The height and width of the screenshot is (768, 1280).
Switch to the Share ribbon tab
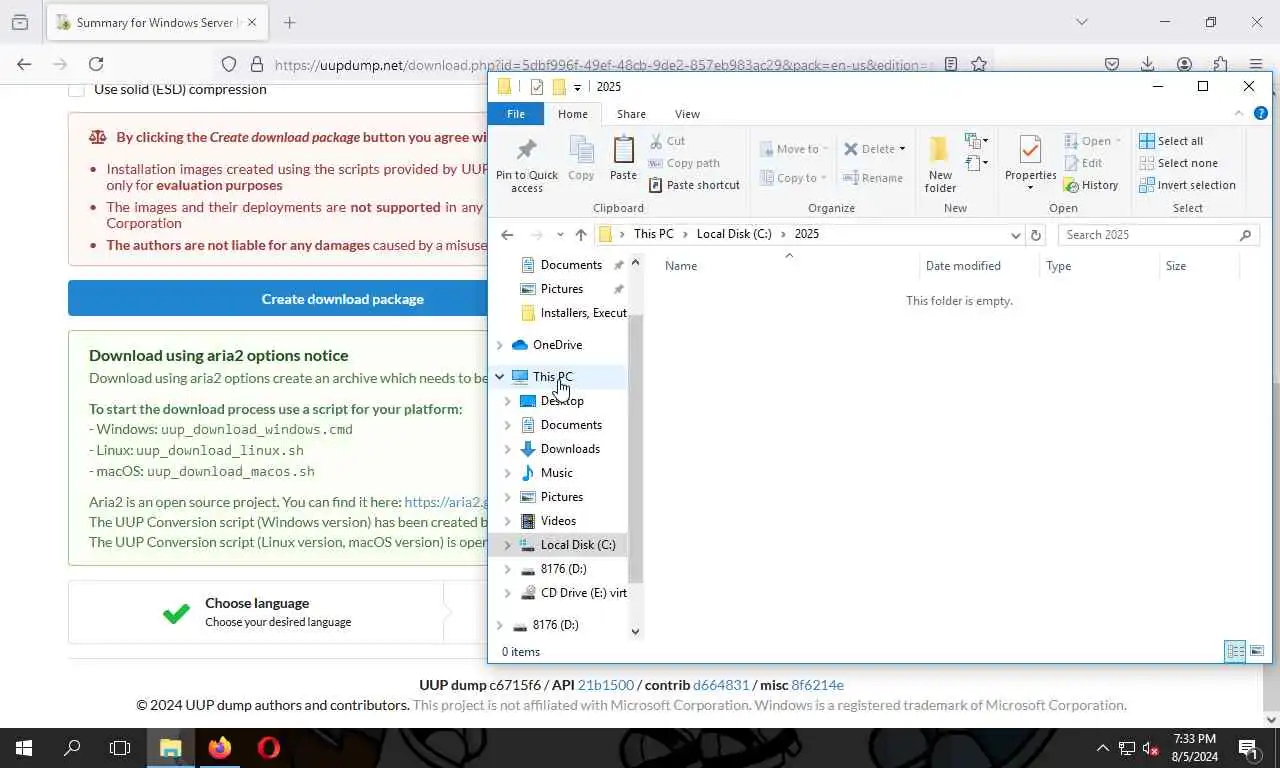coord(631,114)
